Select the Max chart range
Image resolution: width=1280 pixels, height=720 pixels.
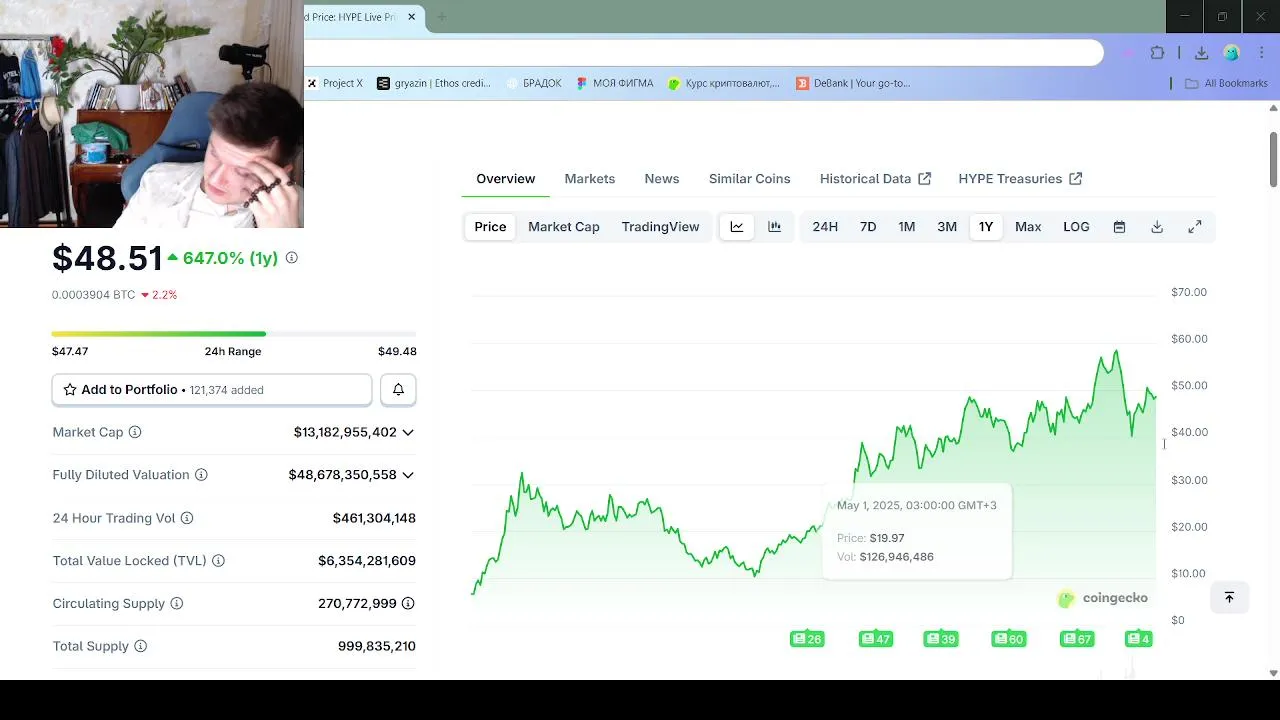[x=1028, y=227]
